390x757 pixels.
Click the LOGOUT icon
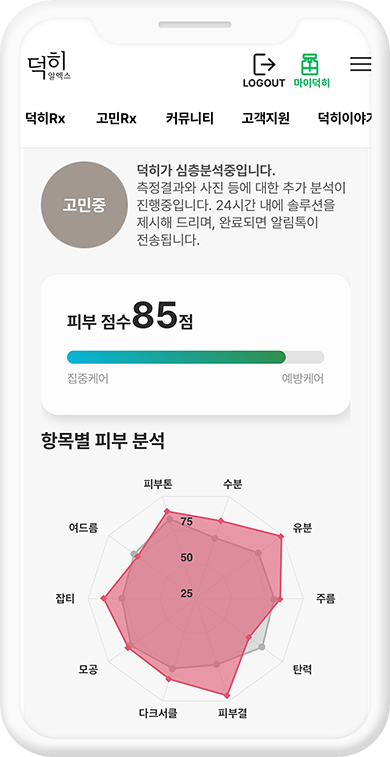pyautogui.click(x=264, y=70)
